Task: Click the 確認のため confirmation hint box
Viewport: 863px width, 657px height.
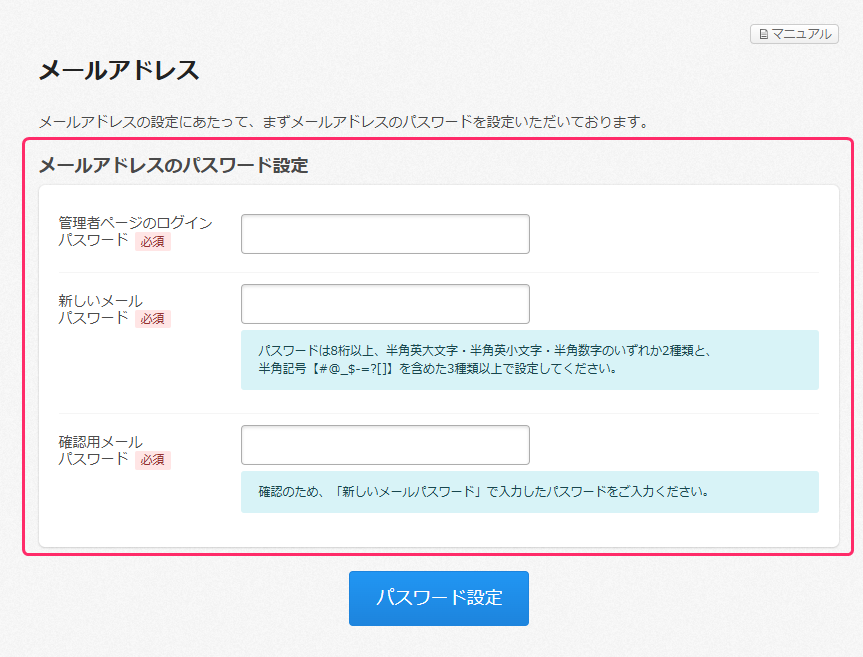Action: pos(529,492)
